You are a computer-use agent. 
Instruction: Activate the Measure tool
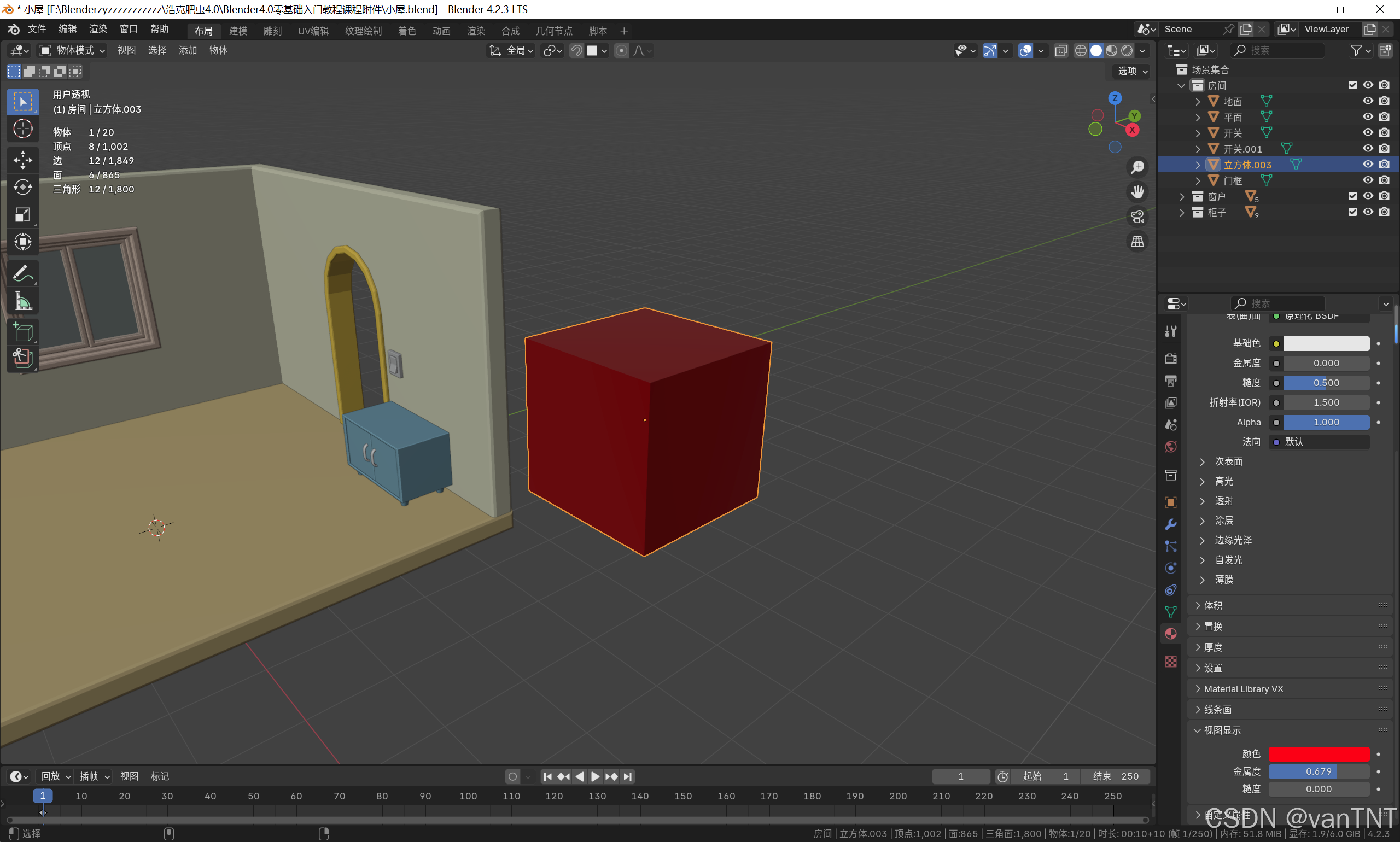click(x=23, y=301)
